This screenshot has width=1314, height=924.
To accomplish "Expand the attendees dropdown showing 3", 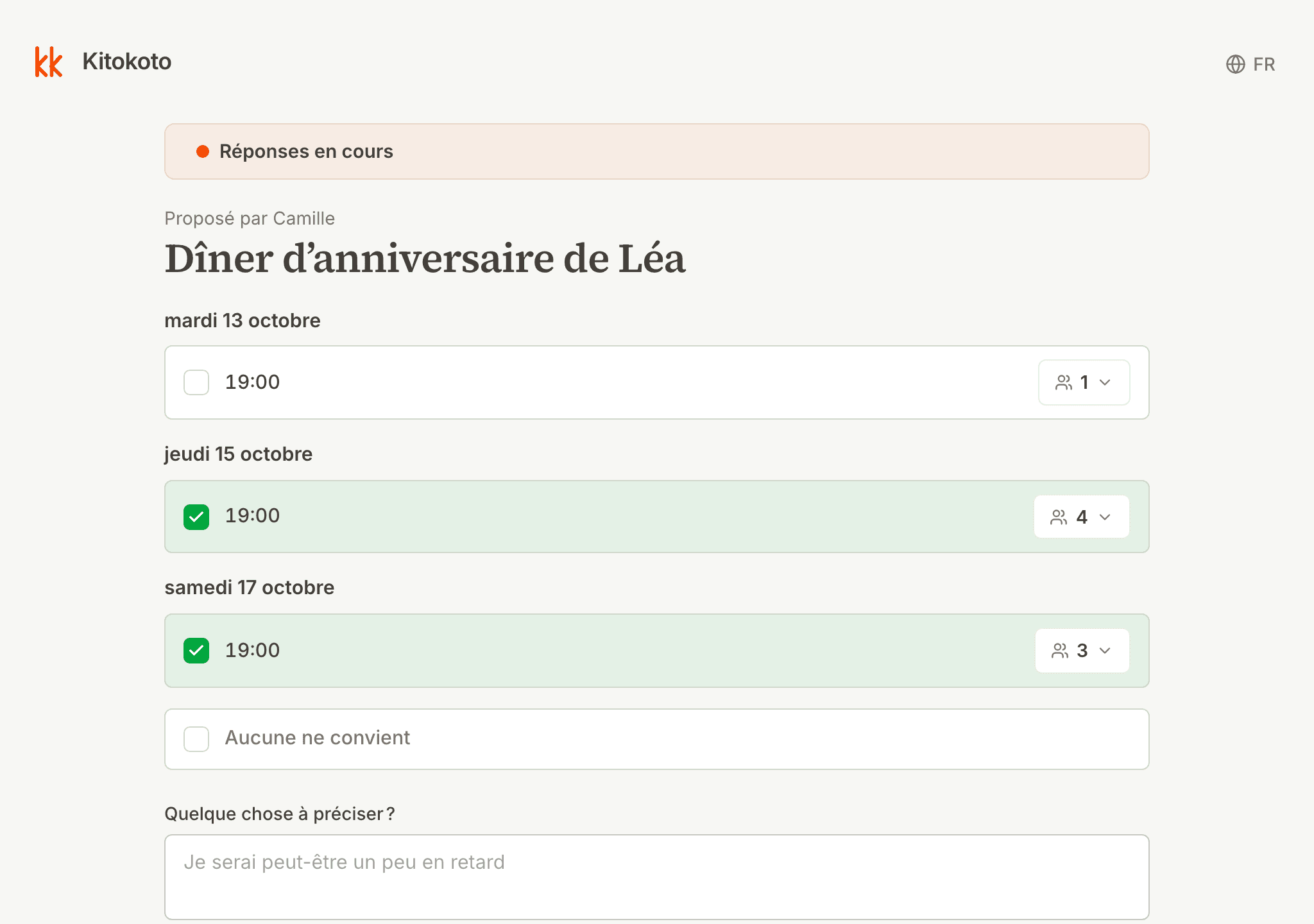I will click(1082, 650).
